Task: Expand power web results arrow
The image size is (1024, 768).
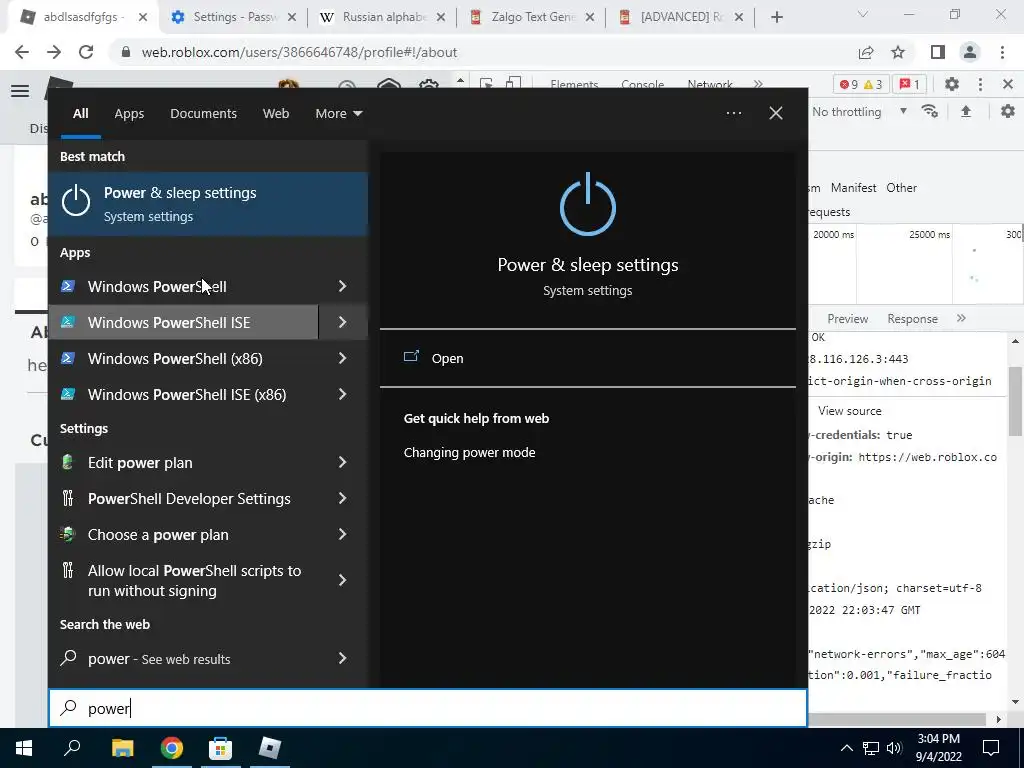Action: tap(342, 658)
